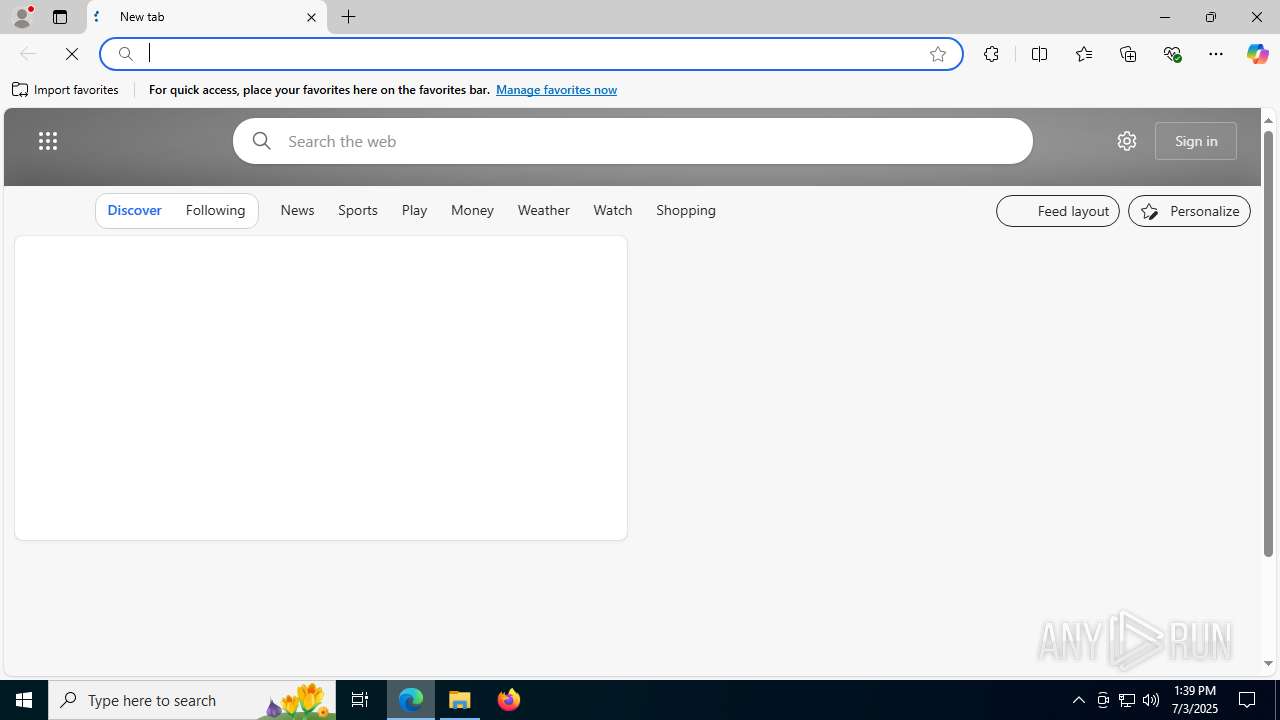Open the Play tab
1280x720 pixels.
click(x=414, y=210)
